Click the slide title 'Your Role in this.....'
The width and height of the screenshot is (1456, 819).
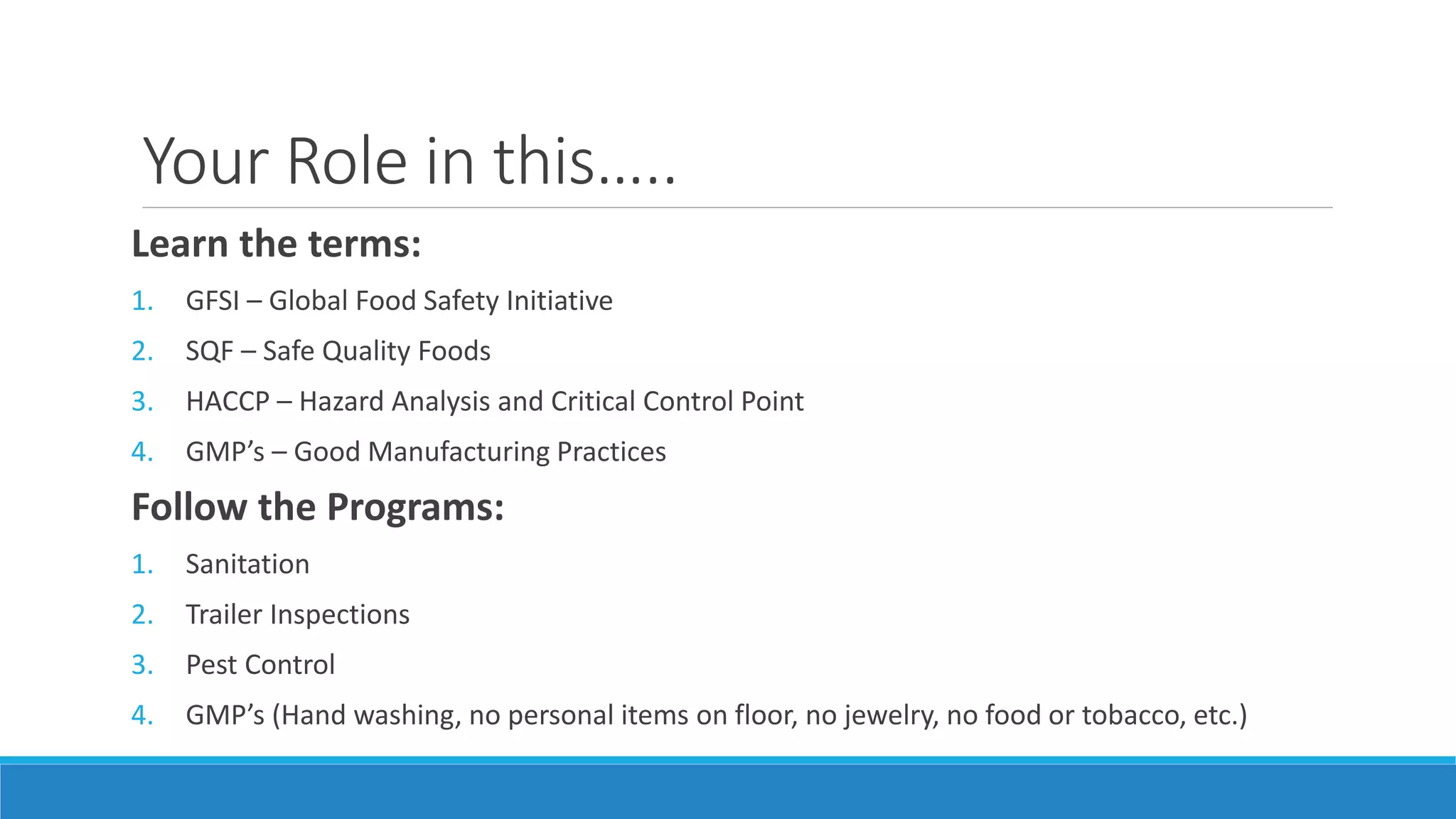[x=409, y=161]
